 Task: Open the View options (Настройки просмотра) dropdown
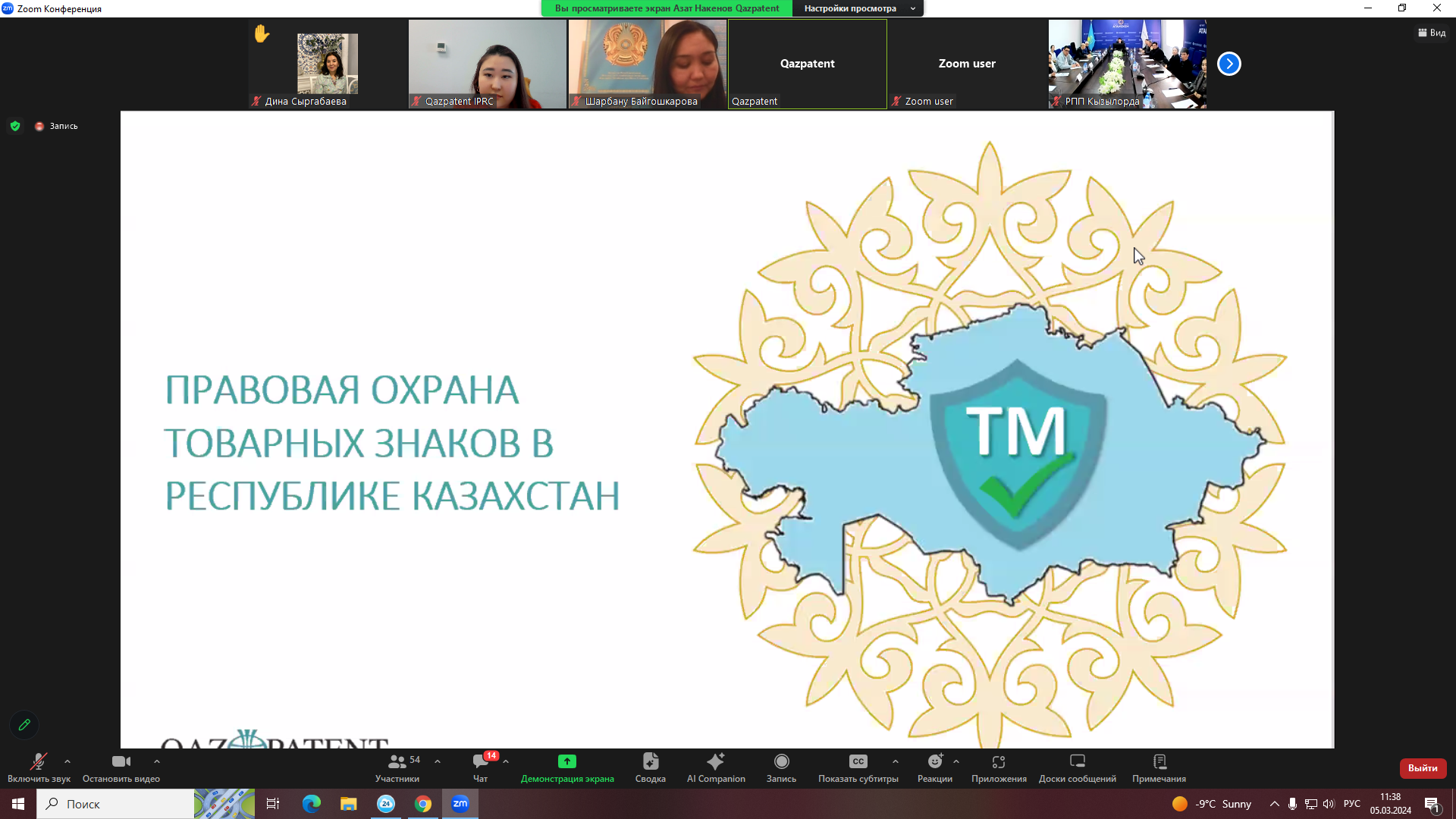point(858,8)
